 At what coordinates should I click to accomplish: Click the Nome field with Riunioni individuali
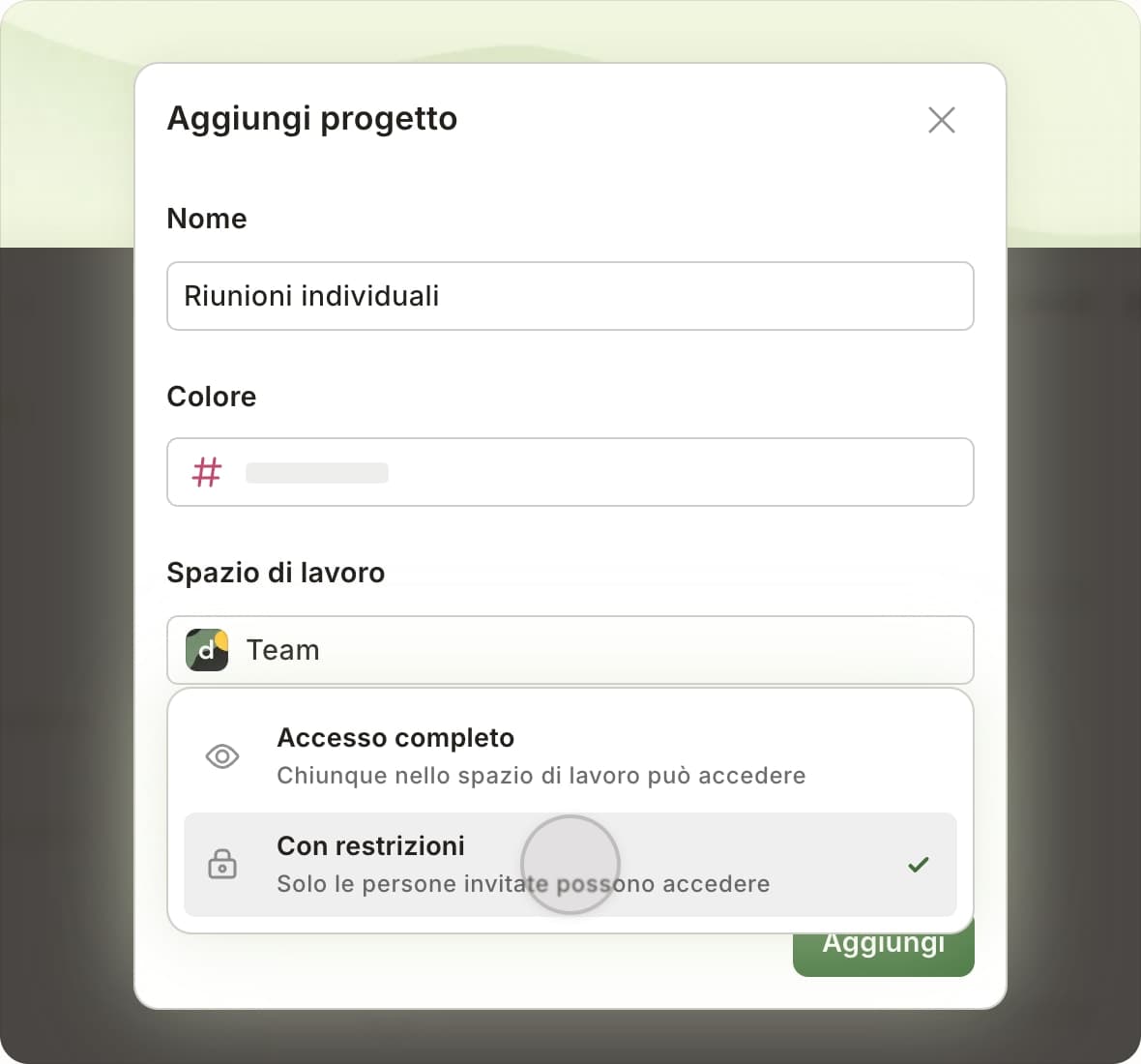tap(570, 296)
